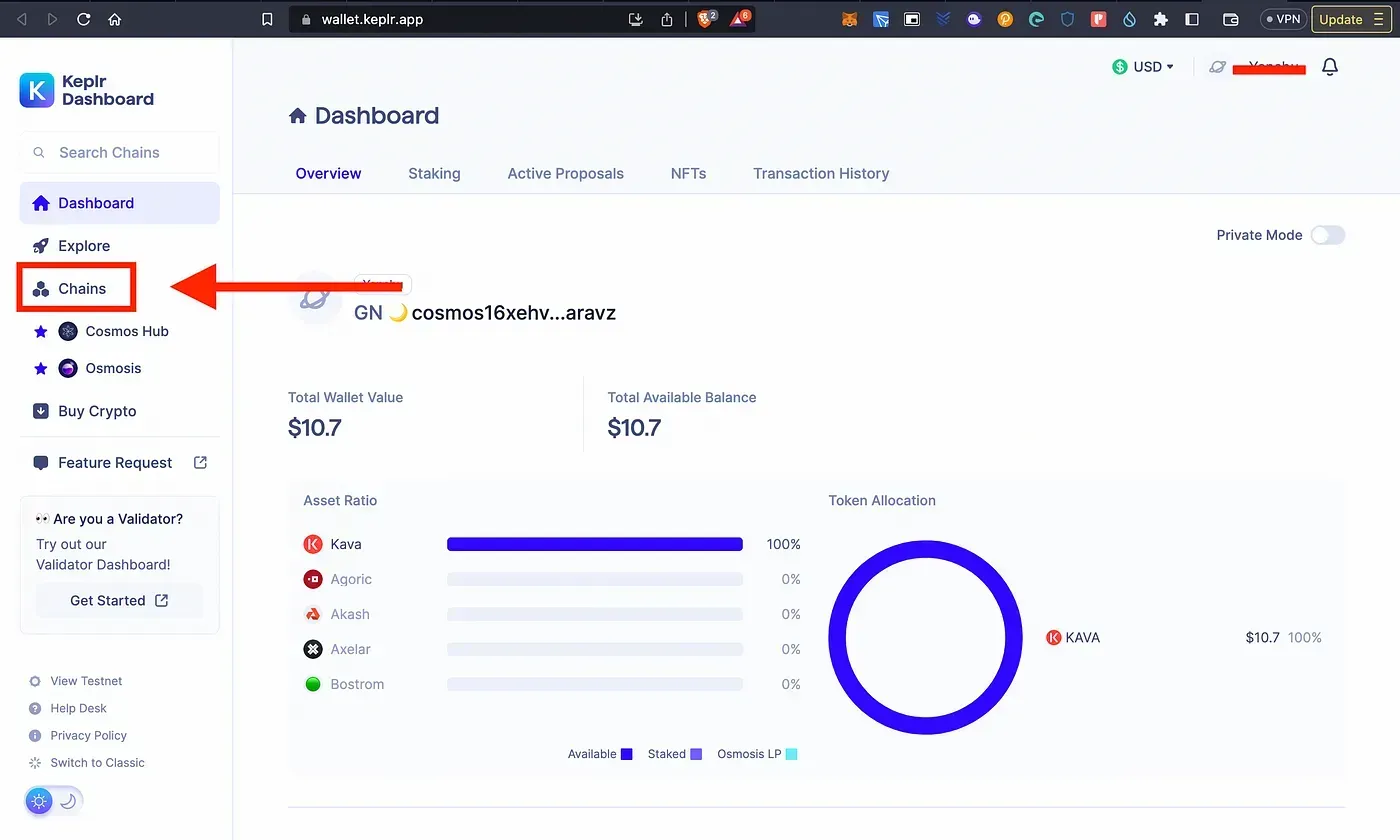Open the Feature Request link
This screenshot has height=840, width=1400.
(119, 463)
